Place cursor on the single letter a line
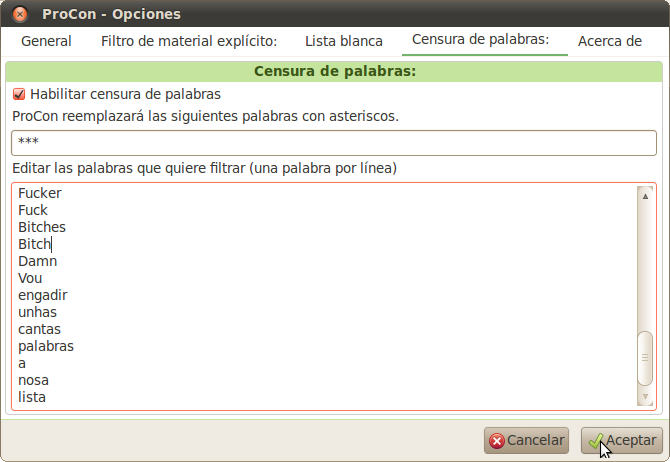This screenshot has width=670, height=462. (22, 363)
